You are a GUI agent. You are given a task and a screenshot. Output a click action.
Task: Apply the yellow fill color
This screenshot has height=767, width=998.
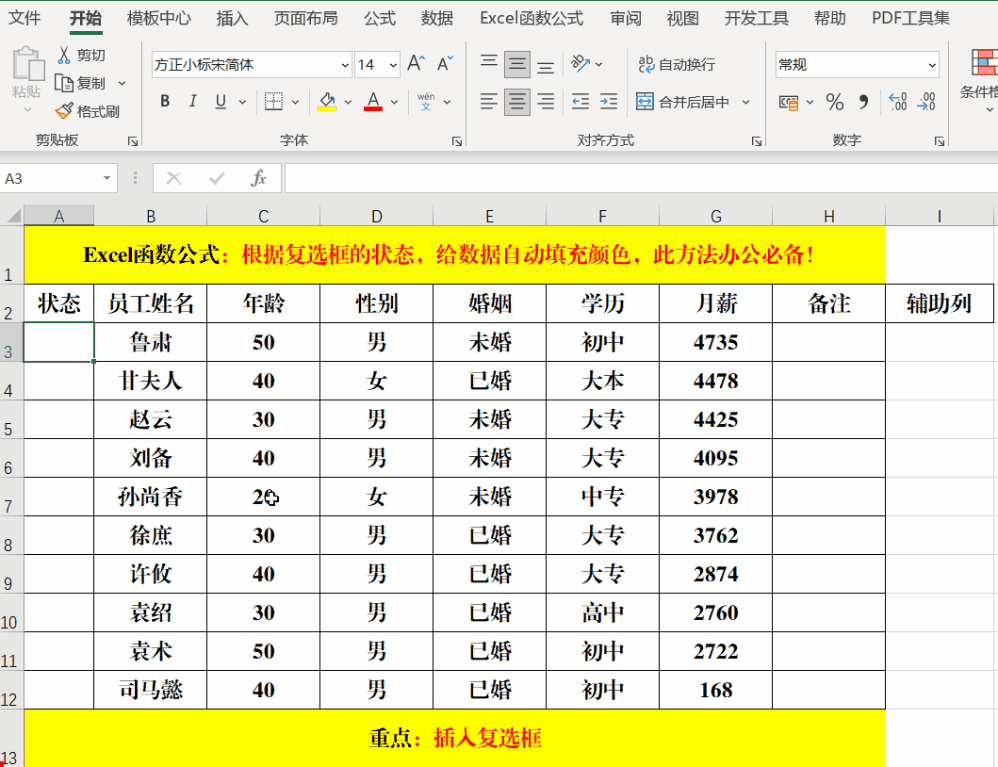click(327, 101)
